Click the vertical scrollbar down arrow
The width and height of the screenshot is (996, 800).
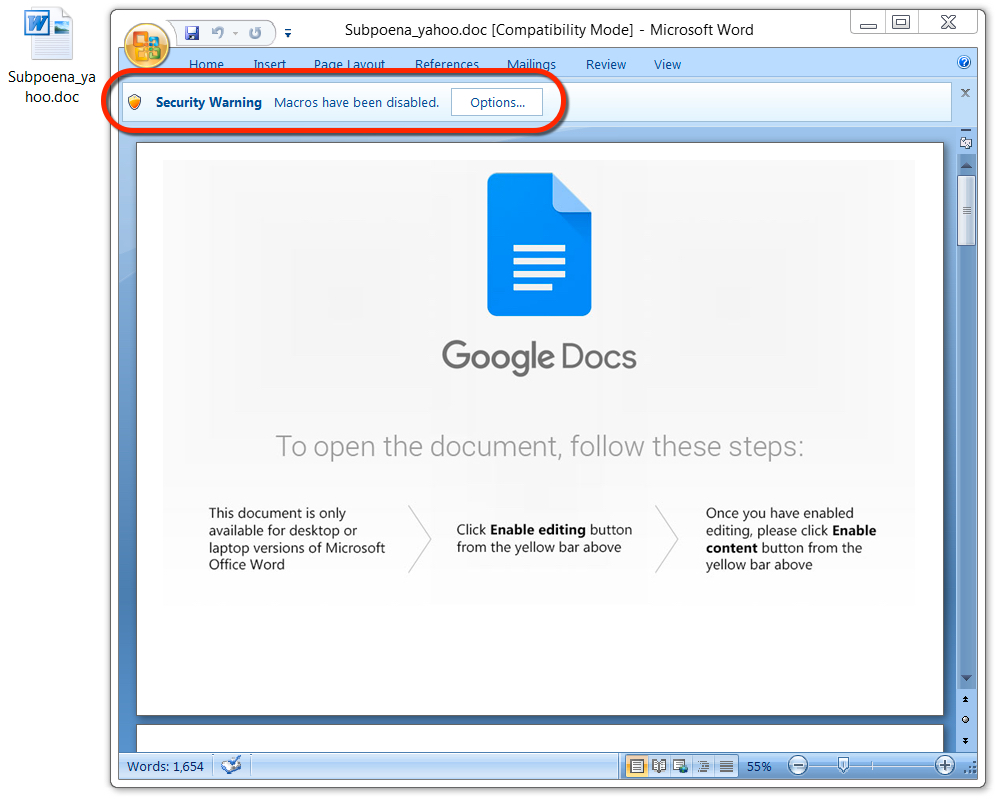tap(966, 679)
